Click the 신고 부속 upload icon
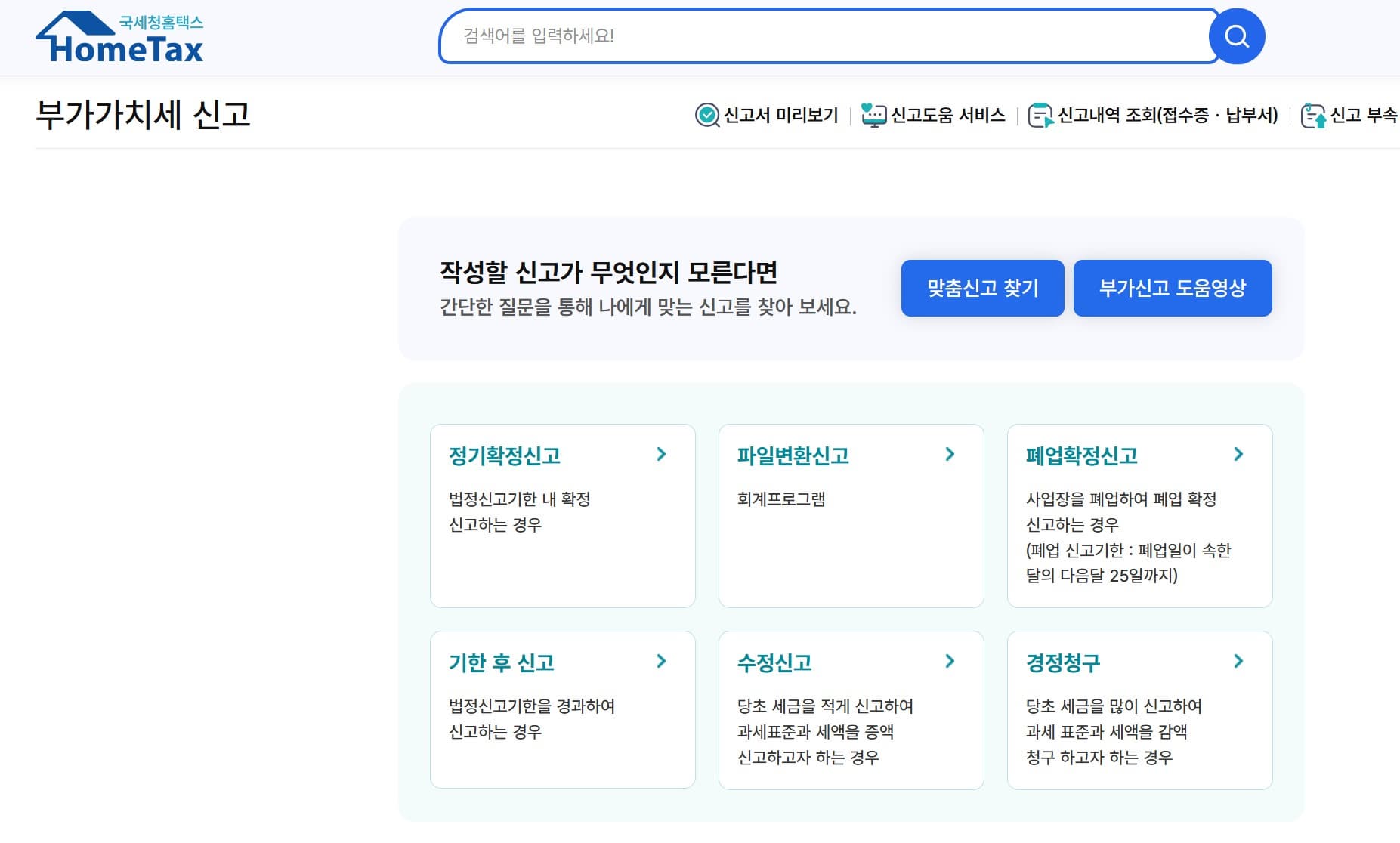This screenshot has height=843, width=1400. (x=1313, y=115)
